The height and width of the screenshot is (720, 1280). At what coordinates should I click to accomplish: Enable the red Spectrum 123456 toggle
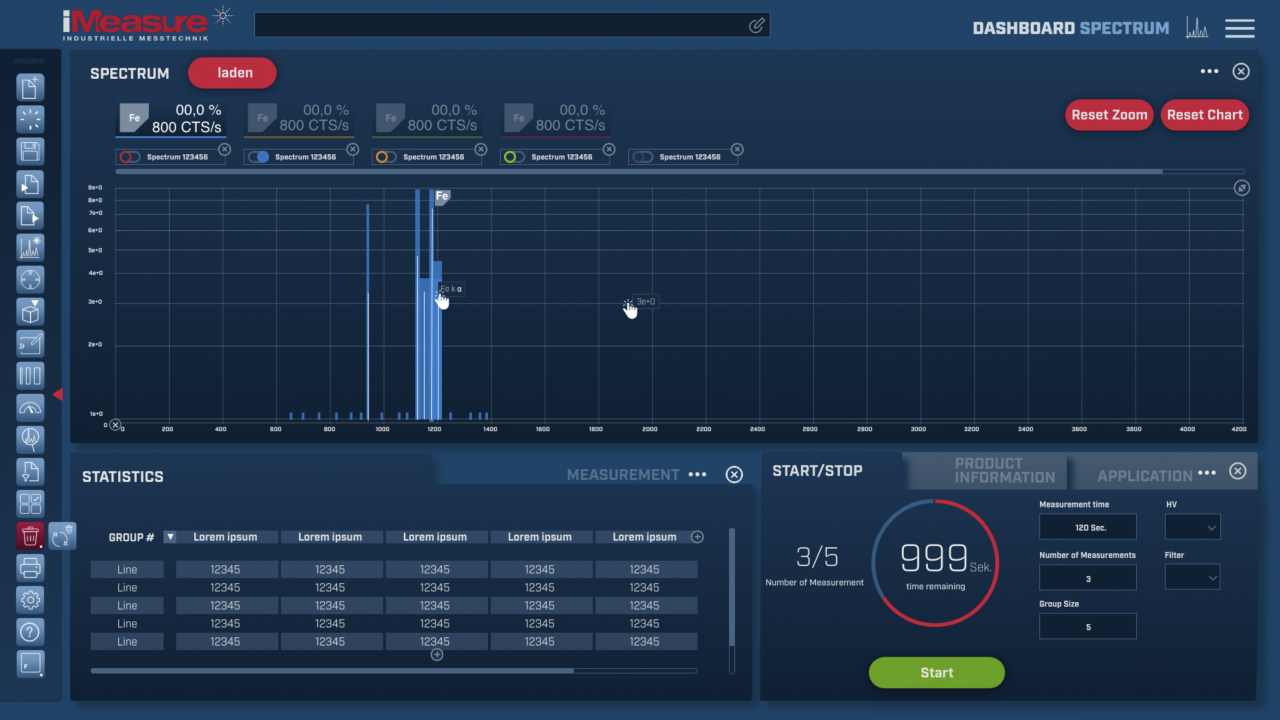[129, 157]
